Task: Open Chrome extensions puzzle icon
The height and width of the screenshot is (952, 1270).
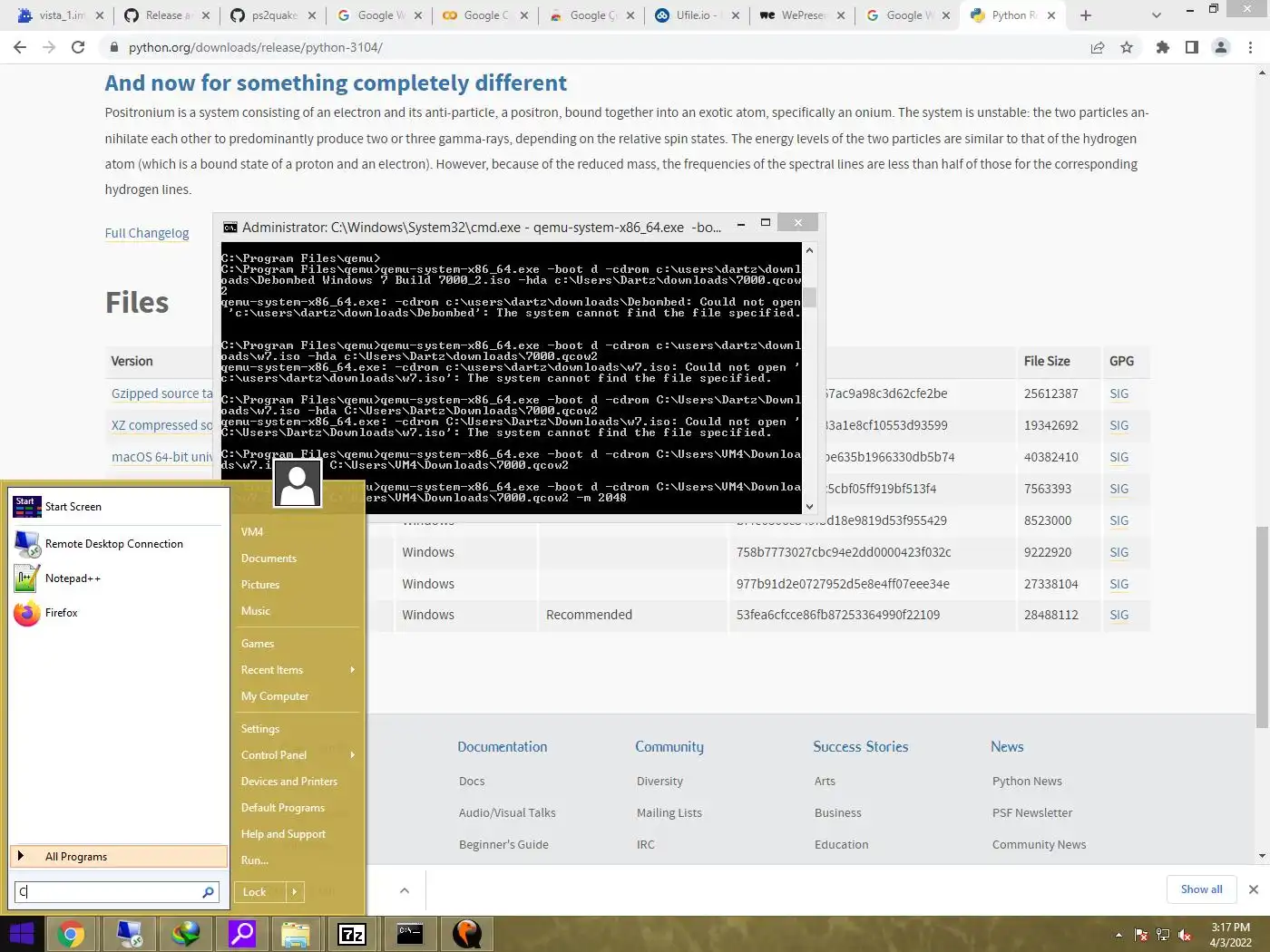Action: point(1163,47)
